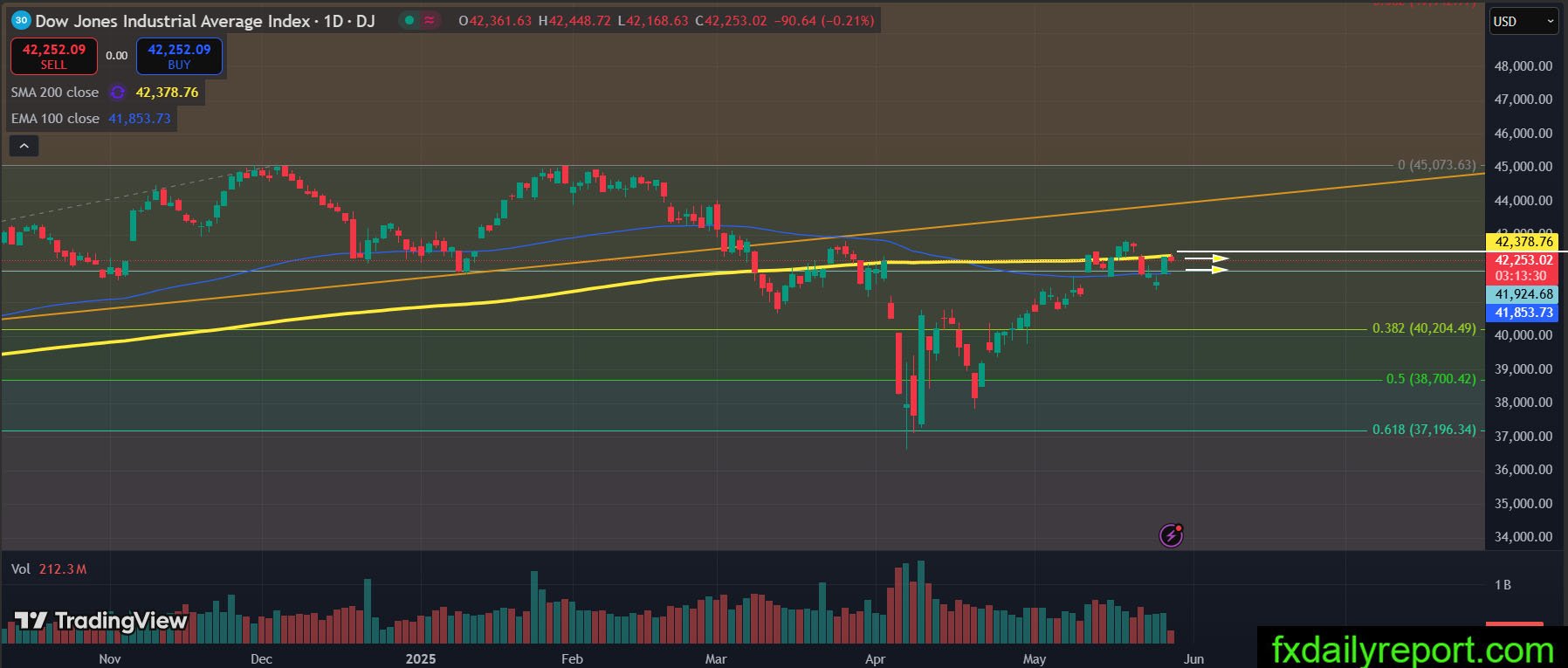The height and width of the screenshot is (668, 1568).
Task: Click the Apr label on time axis
Action: (x=875, y=658)
